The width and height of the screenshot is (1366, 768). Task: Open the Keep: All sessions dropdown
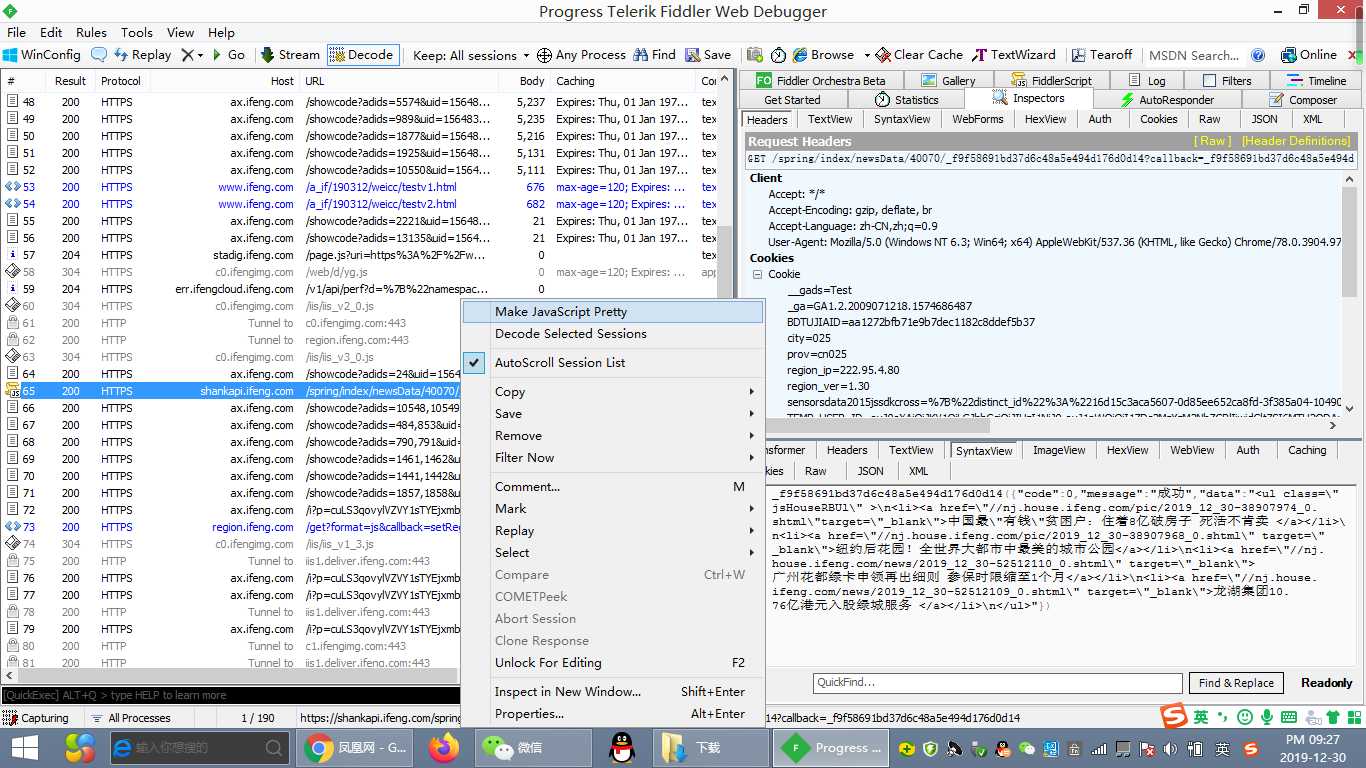470,55
